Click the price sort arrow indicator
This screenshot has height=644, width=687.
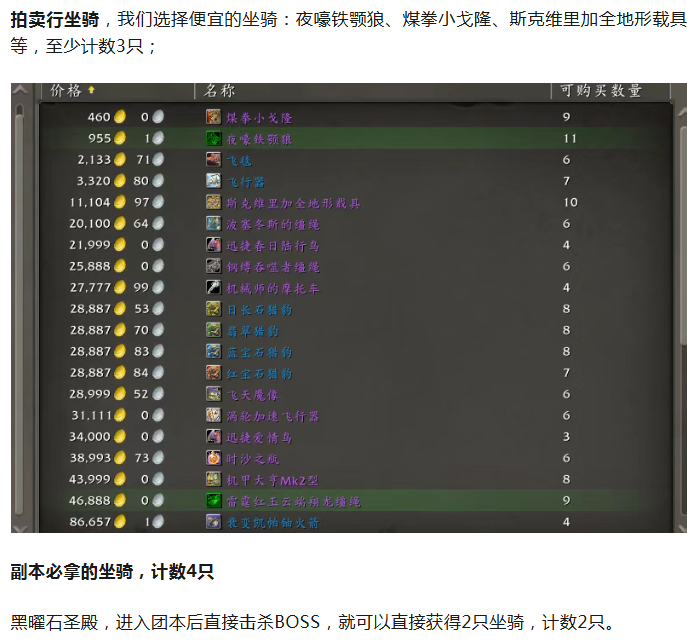pyautogui.click(x=92, y=91)
